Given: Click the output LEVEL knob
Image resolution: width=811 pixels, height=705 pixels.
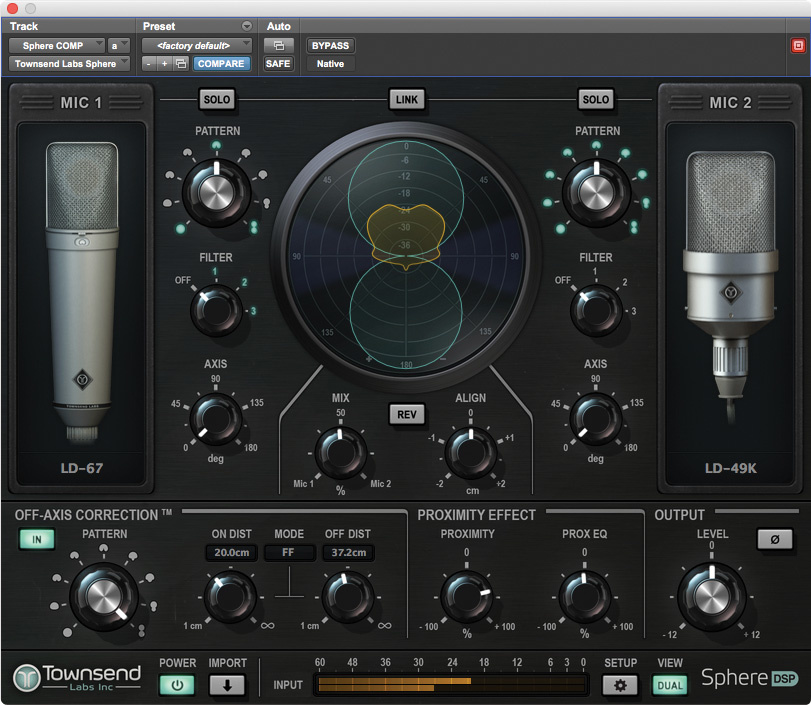Looking at the screenshot, I should tap(711, 597).
